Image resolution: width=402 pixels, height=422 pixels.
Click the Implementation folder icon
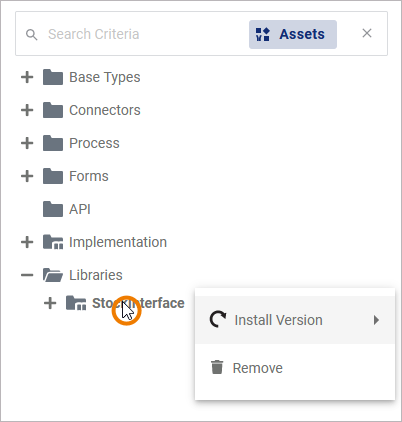pyautogui.click(x=53, y=242)
